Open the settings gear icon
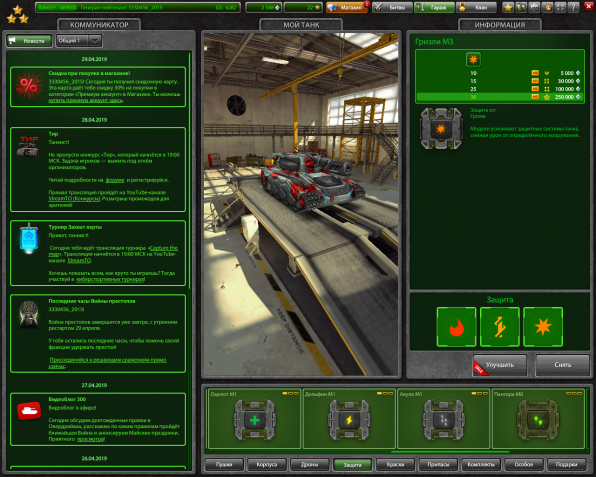The width and height of the screenshot is (596, 477). 534,7
